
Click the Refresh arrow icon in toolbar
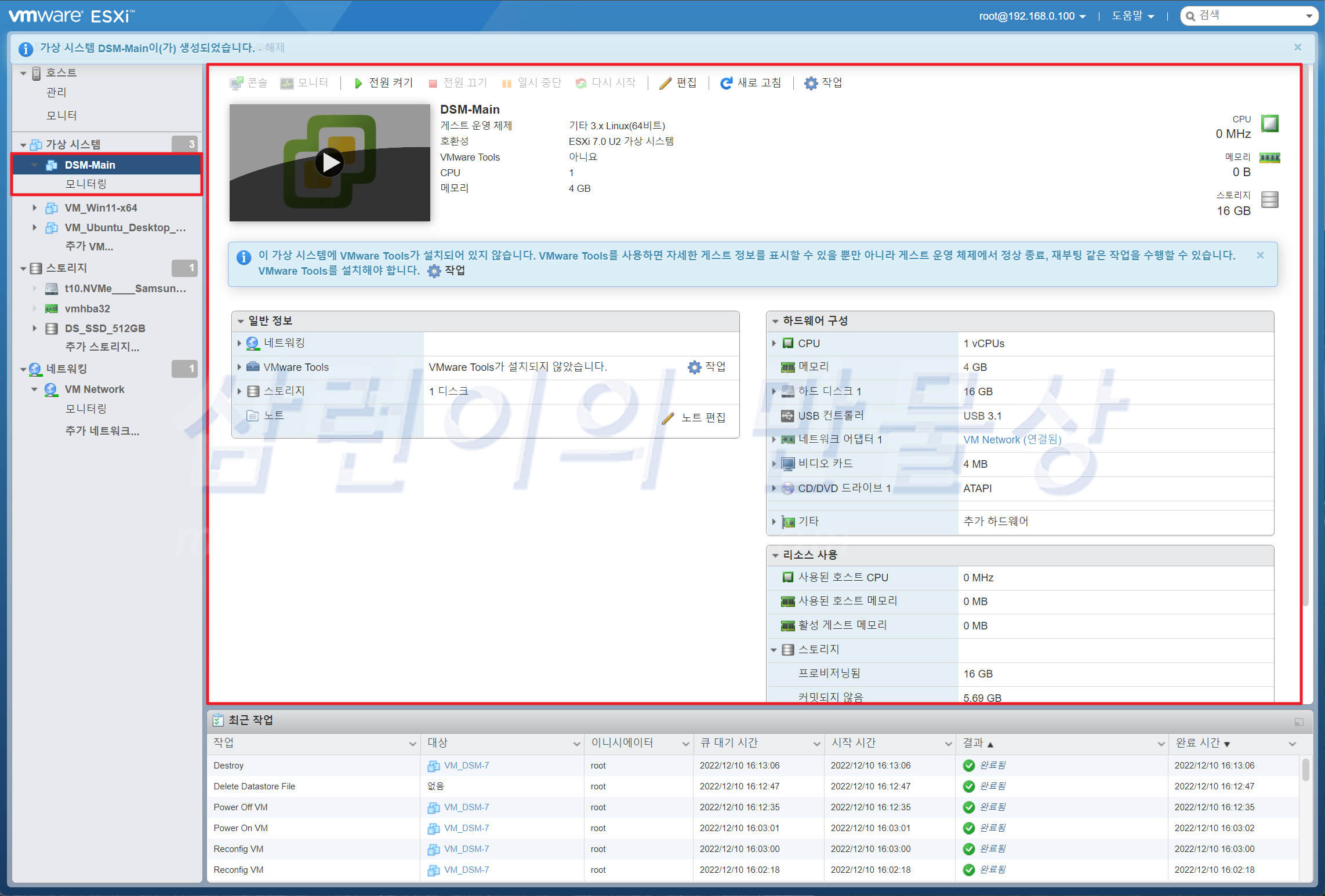click(x=726, y=83)
